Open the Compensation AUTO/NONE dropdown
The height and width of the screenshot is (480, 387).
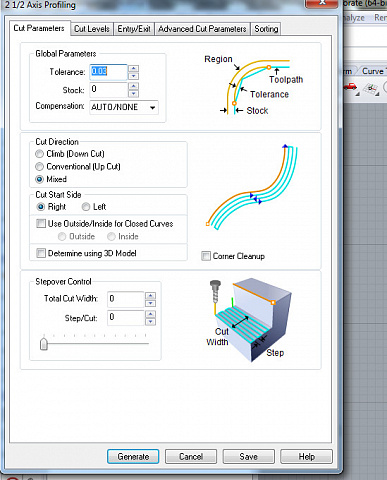pos(124,107)
